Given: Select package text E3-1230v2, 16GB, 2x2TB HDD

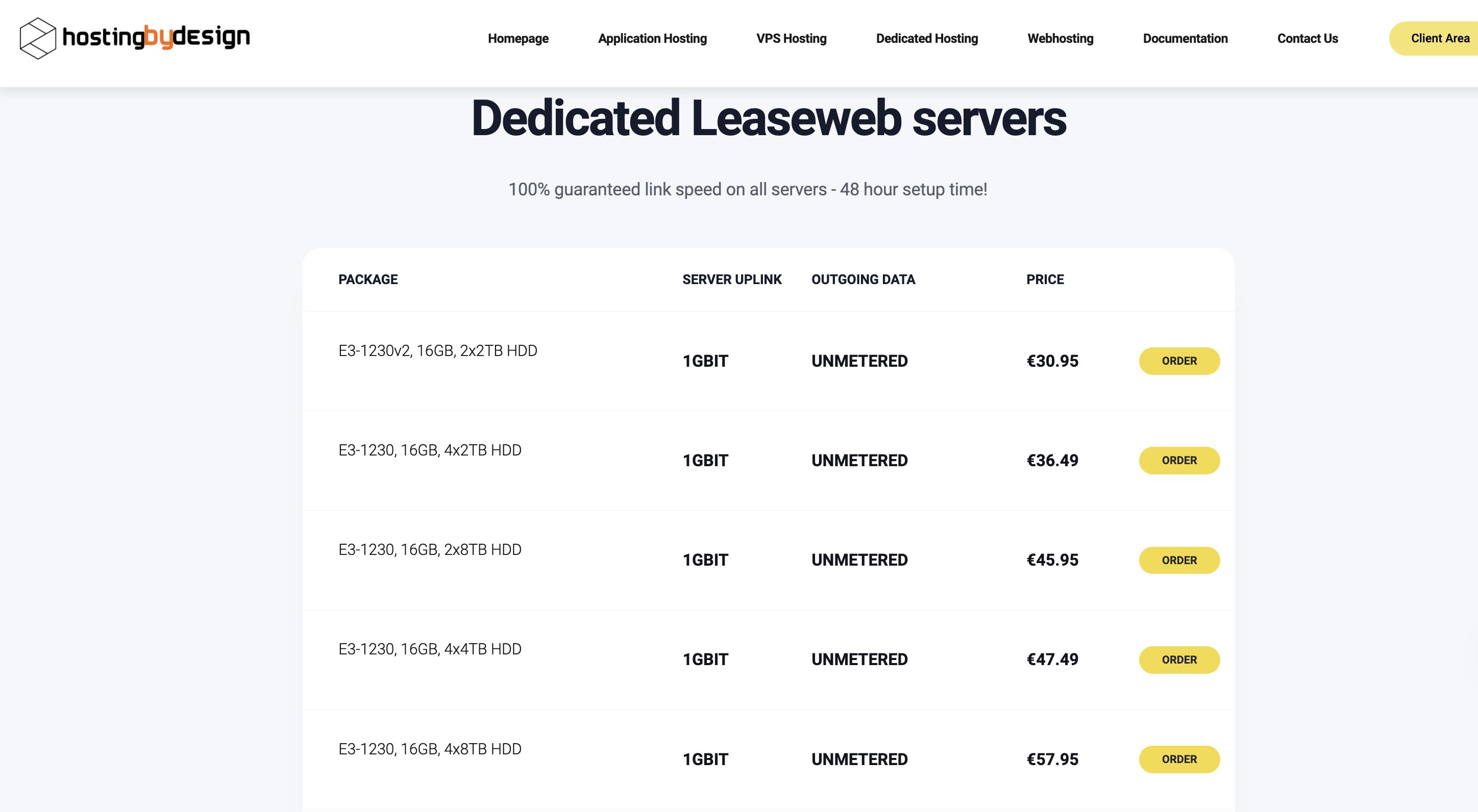Looking at the screenshot, I should pos(438,350).
